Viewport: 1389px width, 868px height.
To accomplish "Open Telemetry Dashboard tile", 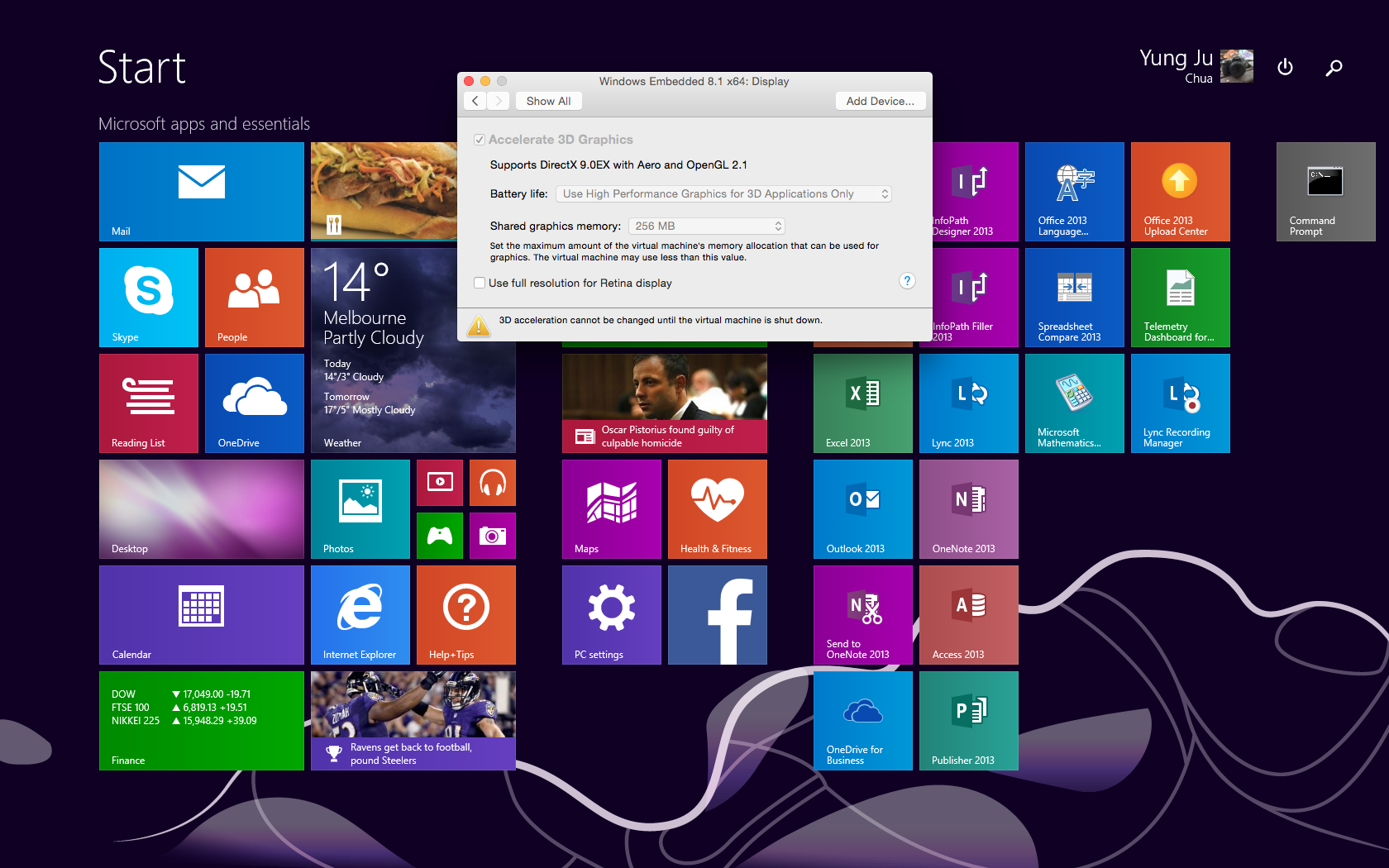I will 1181,298.
